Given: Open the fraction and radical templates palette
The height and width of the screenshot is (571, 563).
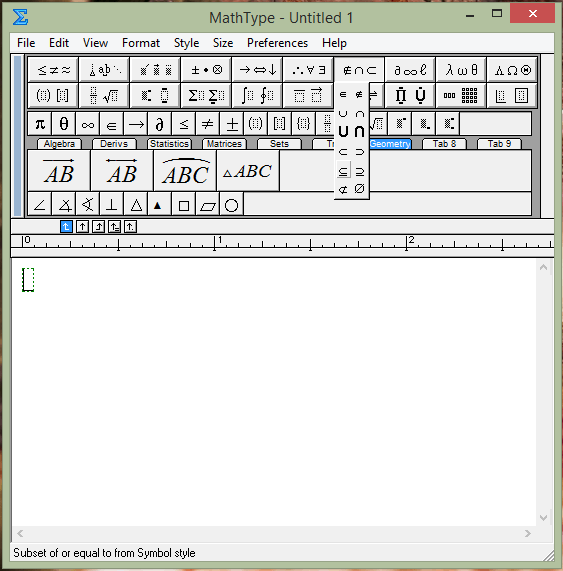Looking at the screenshot, I should (x=104, y=95).
